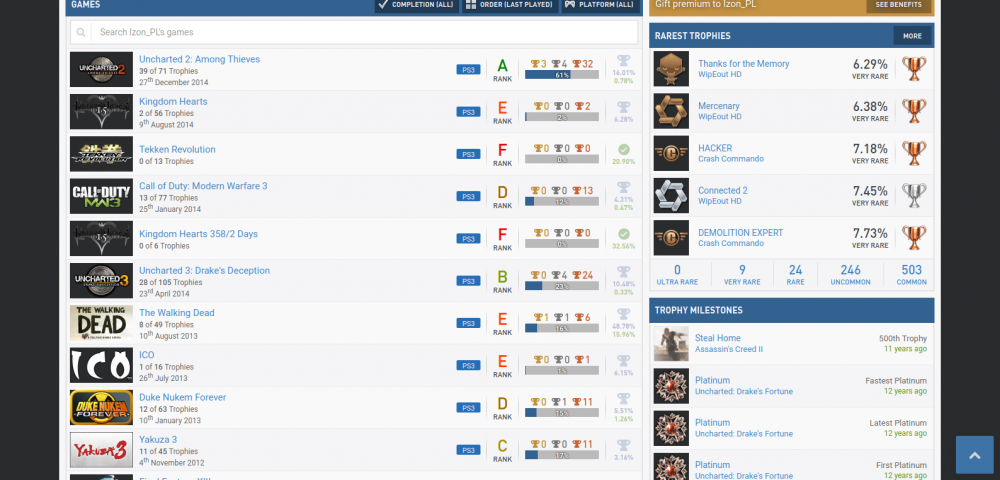Click the Mercenary trophy icon
The height and width of the screenshot is (480, 1000).
pos(671,111)
